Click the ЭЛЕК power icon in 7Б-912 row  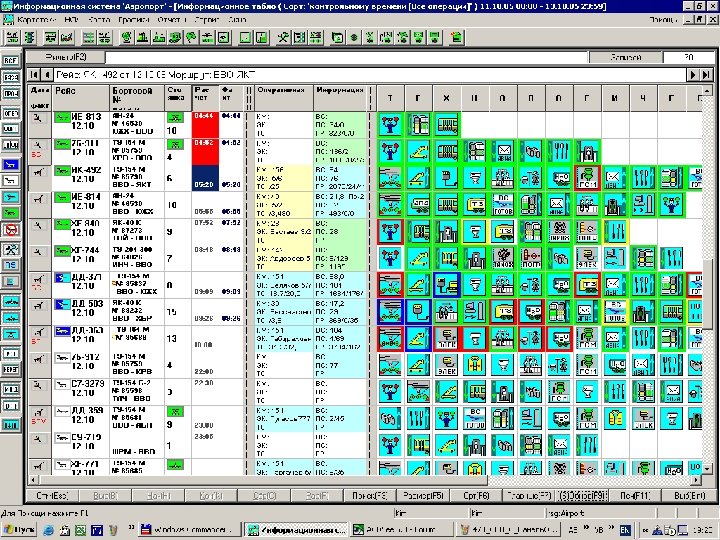447,365
